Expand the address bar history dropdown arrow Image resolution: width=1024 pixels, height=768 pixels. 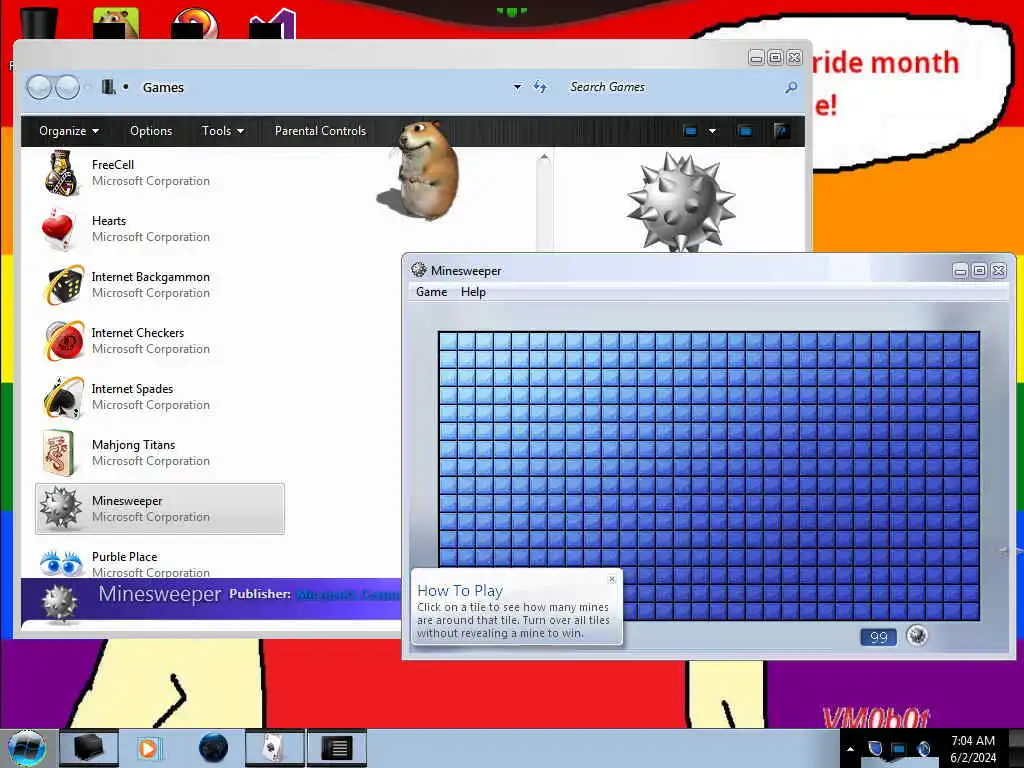pyautogui.click(x=517, y=87)
